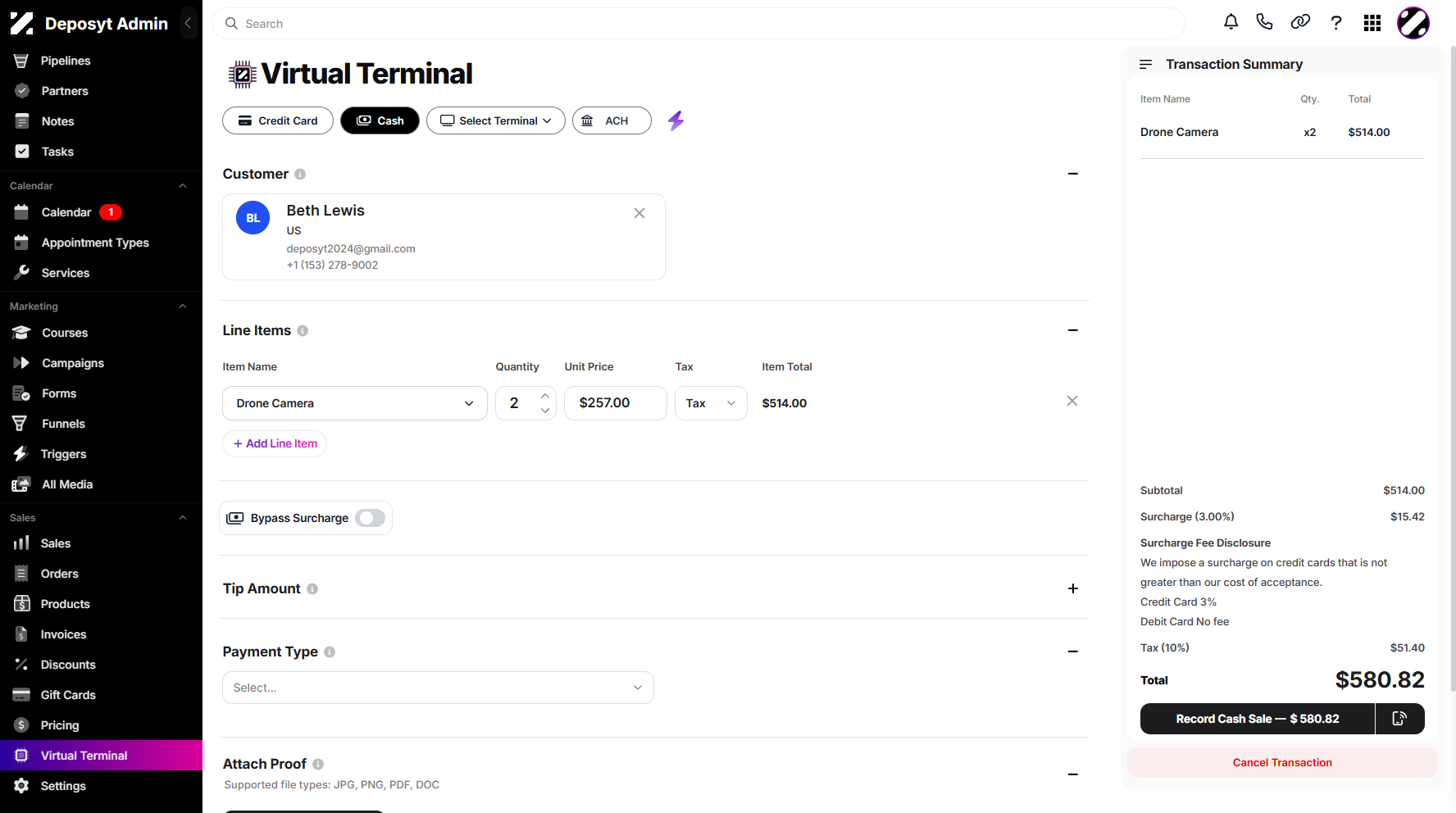Click the phone dialer icon
The height and width of the screenshot is (813, 1456).
(1264, 22)
